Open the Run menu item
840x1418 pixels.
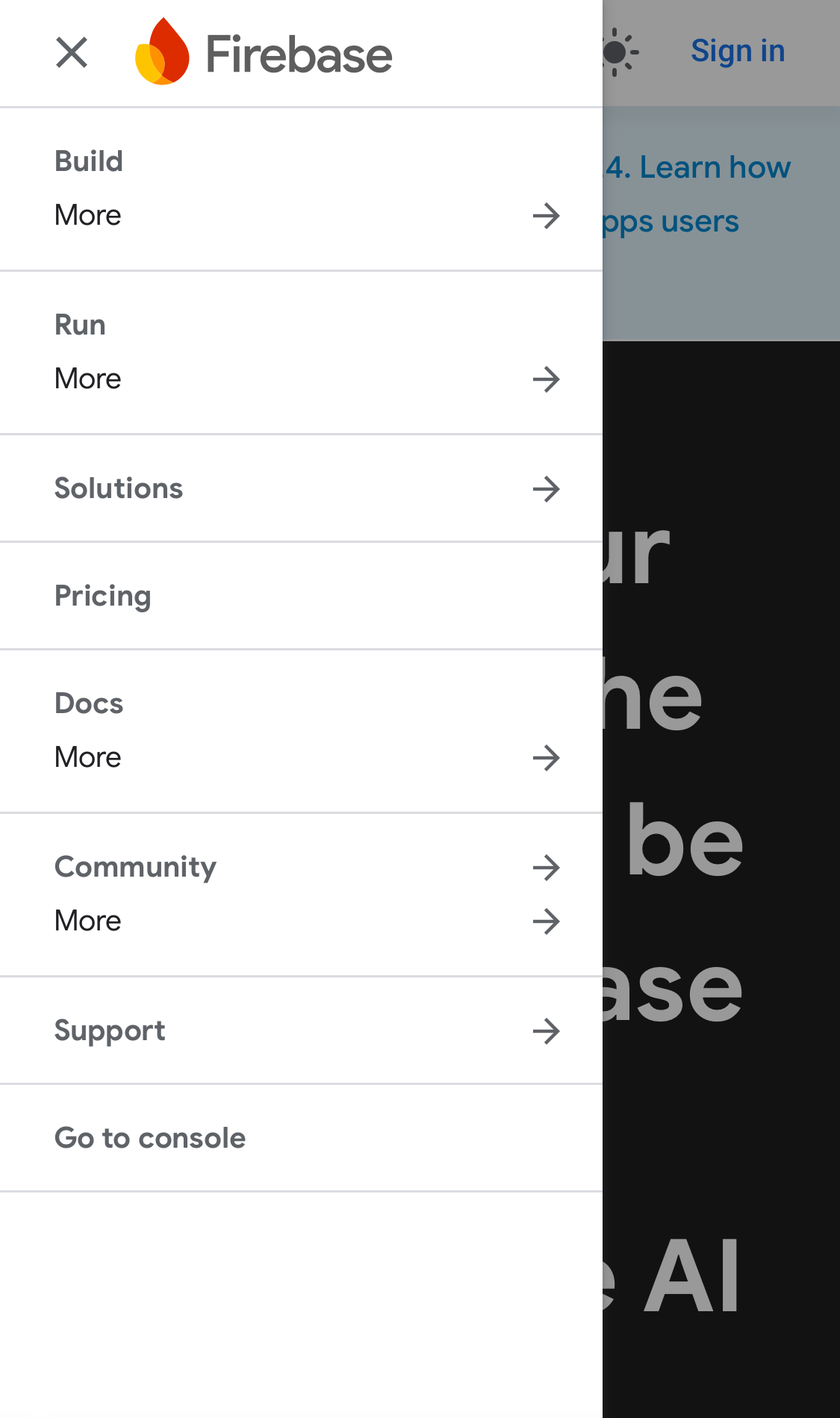pyautogui.click(x=79, y=323)
